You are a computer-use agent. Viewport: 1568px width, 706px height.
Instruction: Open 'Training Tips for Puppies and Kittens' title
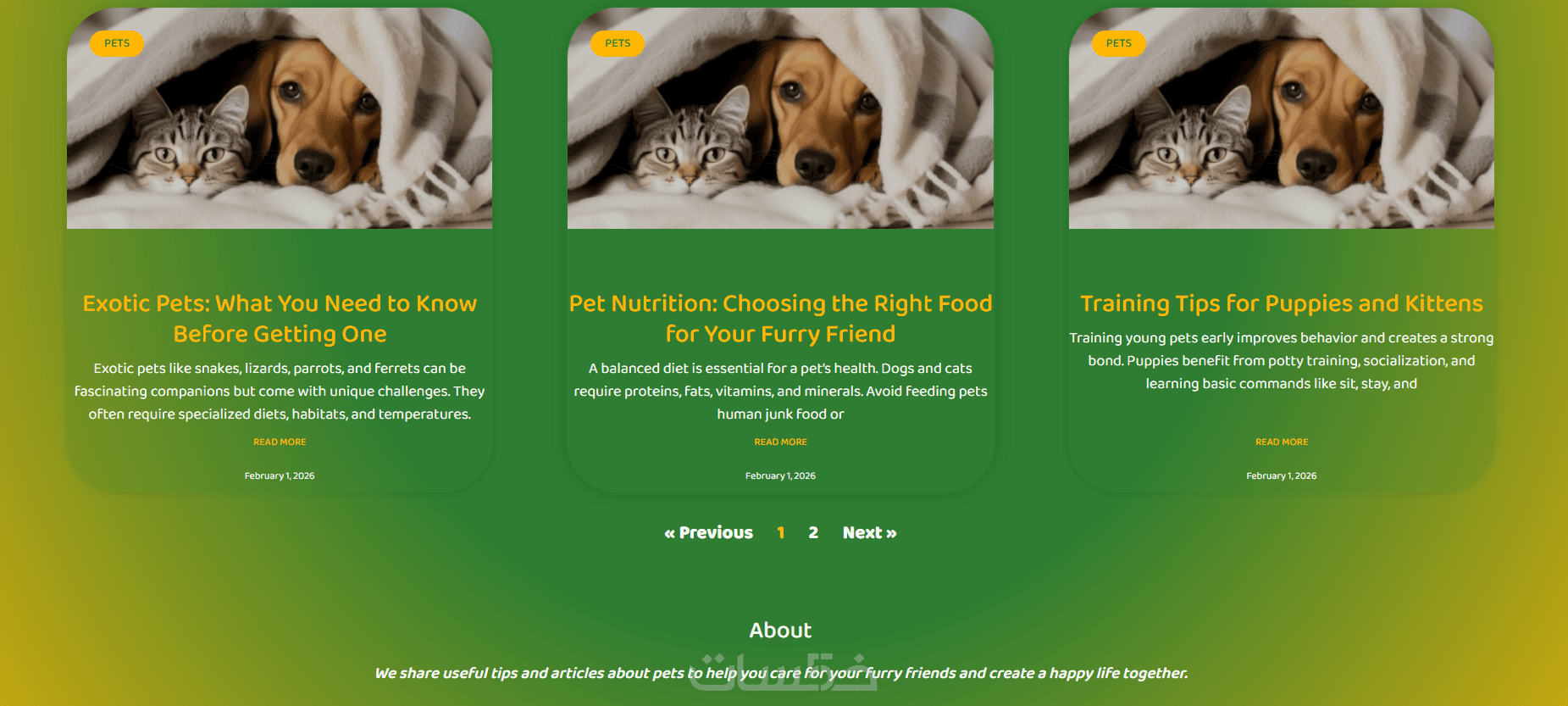coord(1281,303)
